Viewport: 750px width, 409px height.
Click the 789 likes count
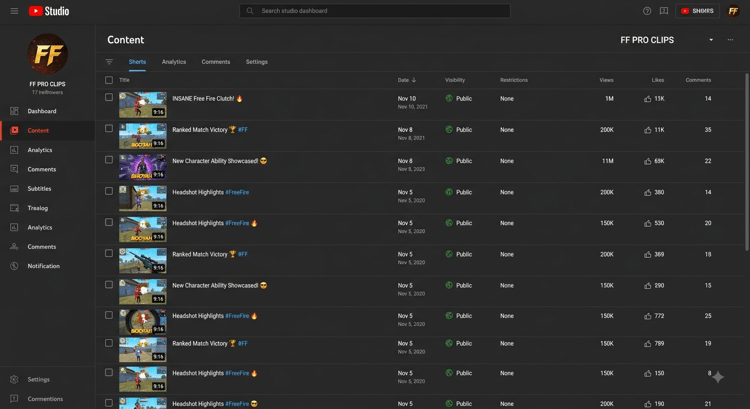[x=659, y=343]
